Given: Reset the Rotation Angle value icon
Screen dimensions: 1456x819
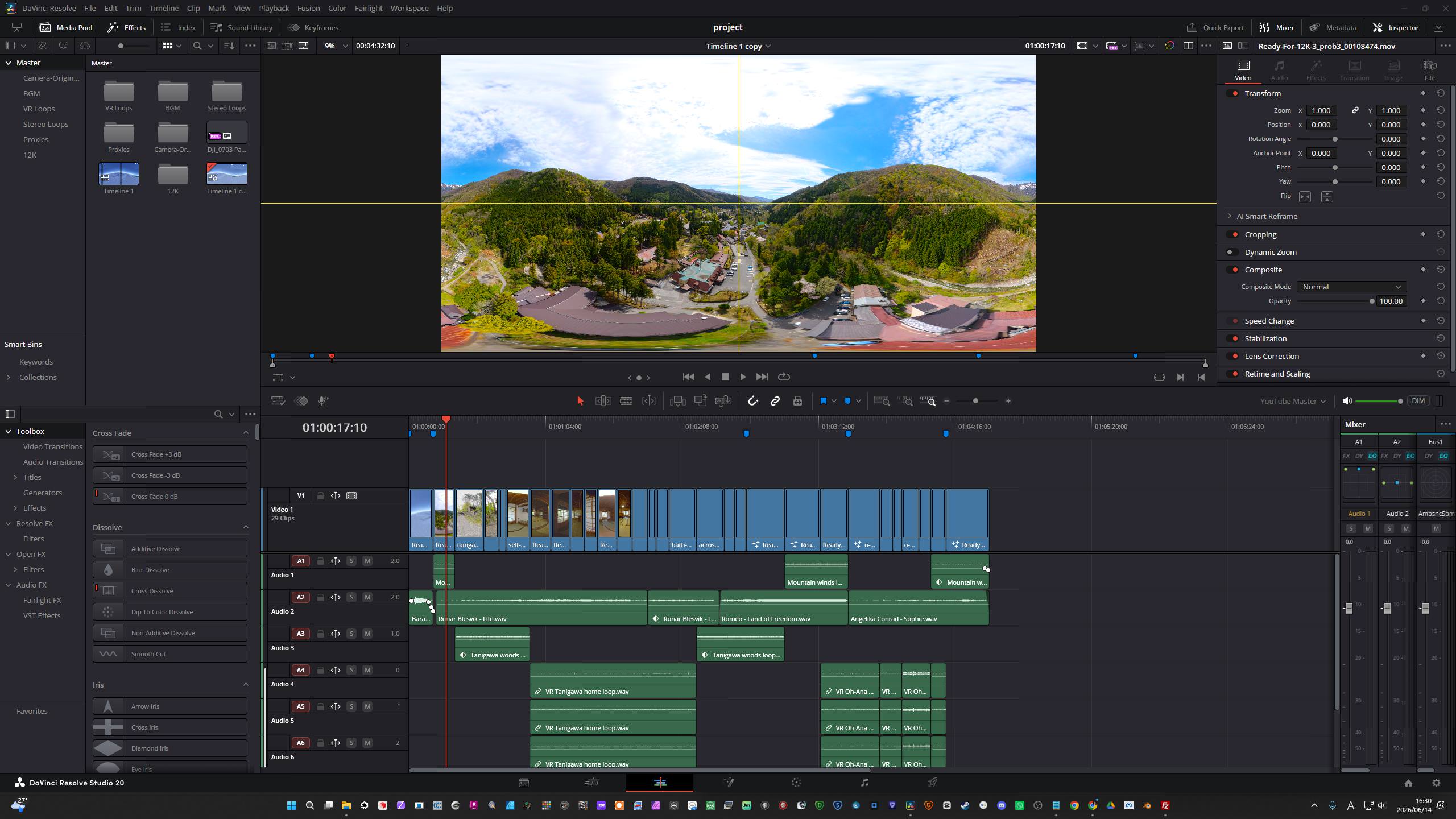Looking at the screenshot, I should [1440, 139].
